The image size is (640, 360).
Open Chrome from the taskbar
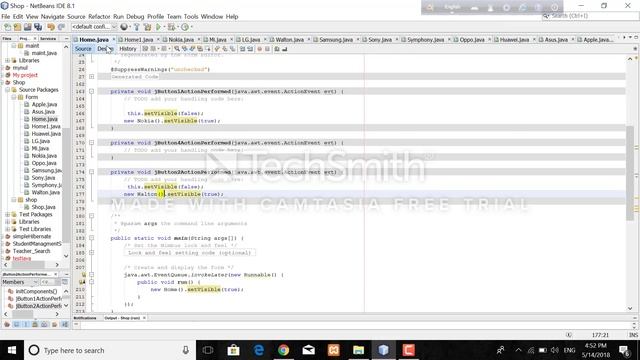283,350
